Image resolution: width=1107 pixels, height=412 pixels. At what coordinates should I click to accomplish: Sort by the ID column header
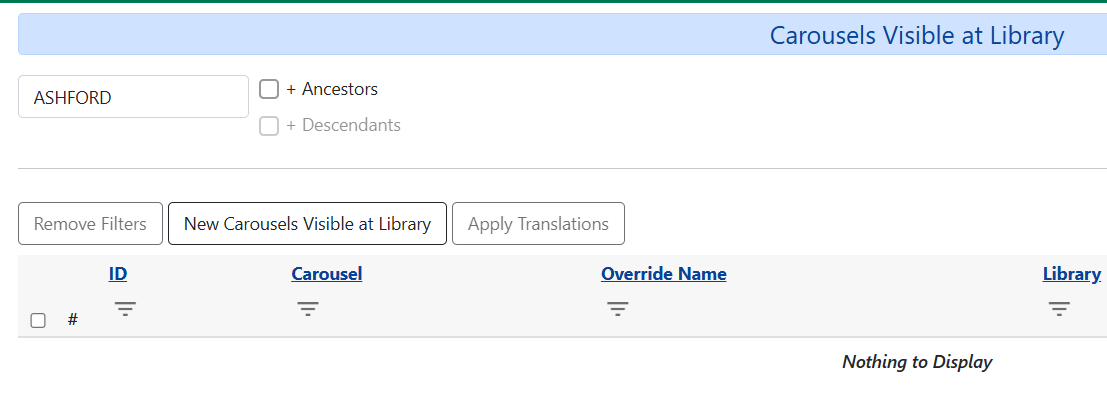[x=118, y=274]
